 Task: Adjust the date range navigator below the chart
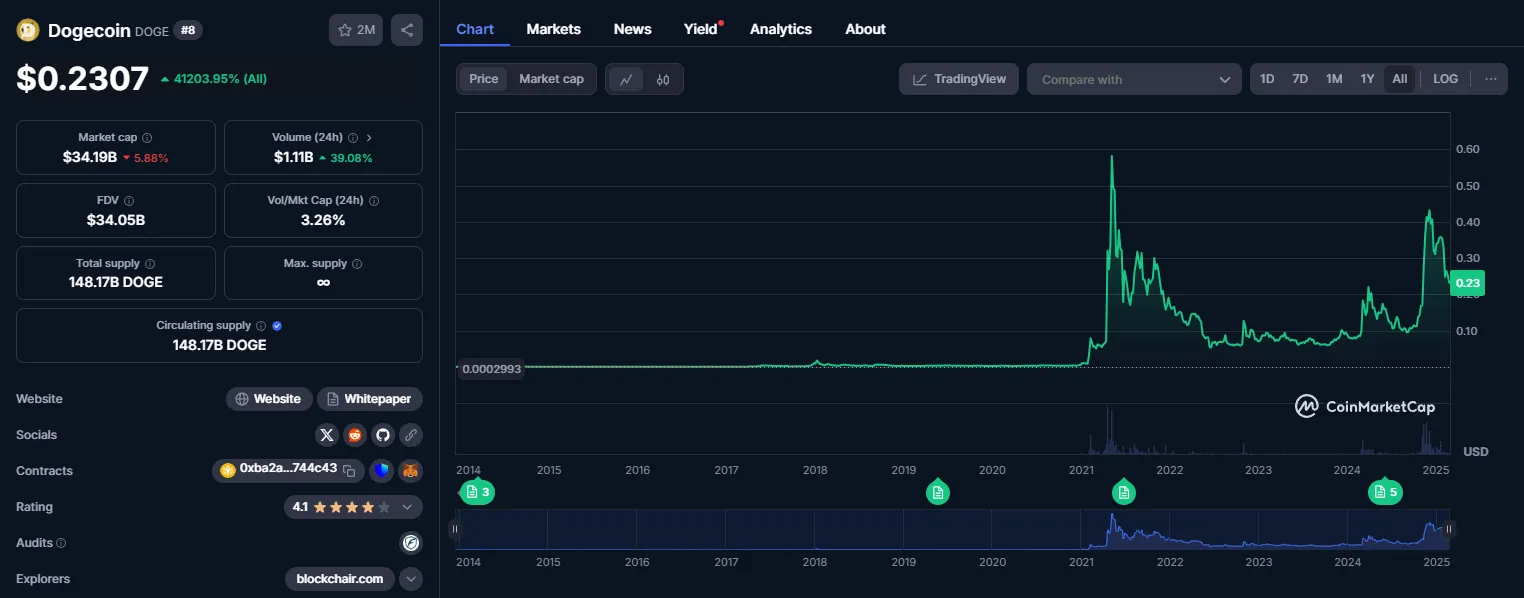pos(950,530)
